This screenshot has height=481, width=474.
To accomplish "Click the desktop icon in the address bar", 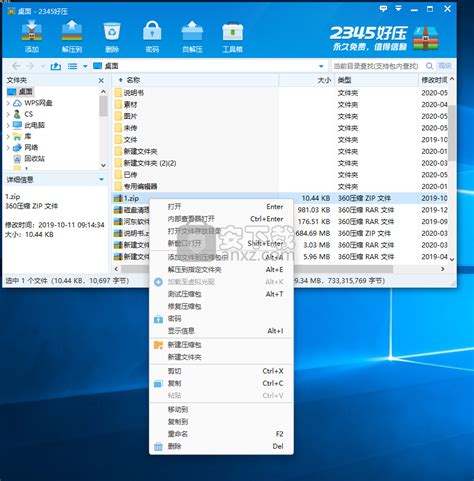I will tap(97, 66).
